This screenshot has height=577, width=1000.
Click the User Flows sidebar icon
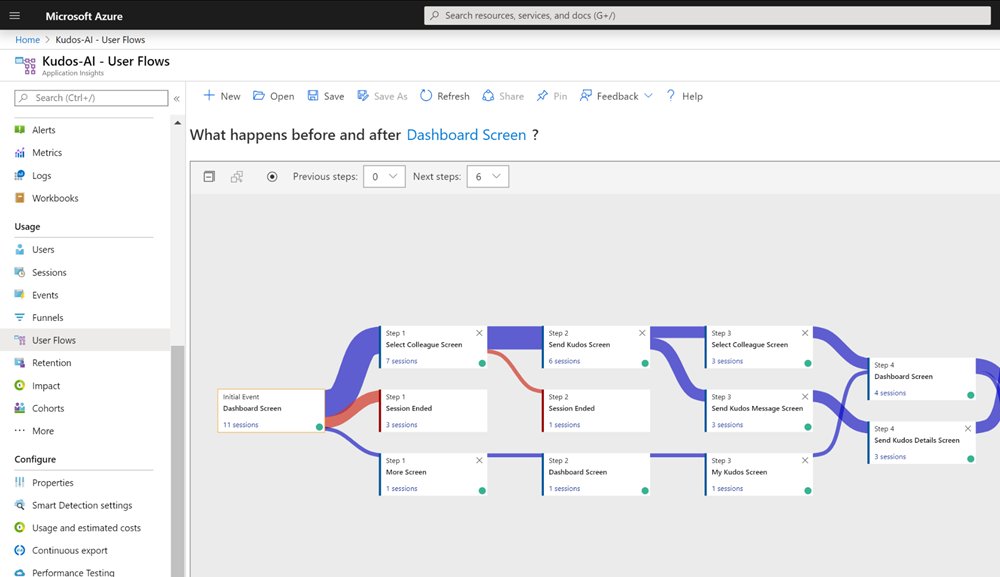coord(20,340)
